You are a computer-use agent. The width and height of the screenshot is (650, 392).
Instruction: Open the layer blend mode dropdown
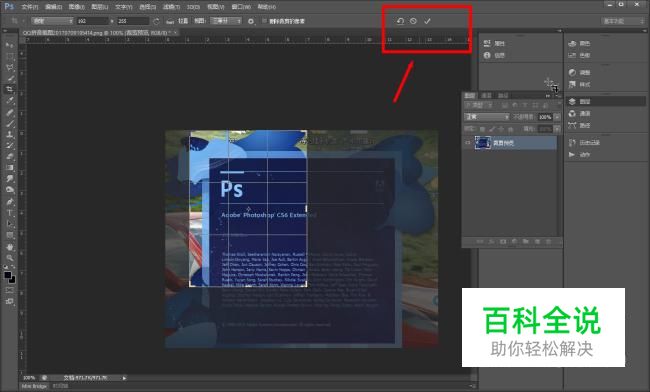tap(487, 117)
